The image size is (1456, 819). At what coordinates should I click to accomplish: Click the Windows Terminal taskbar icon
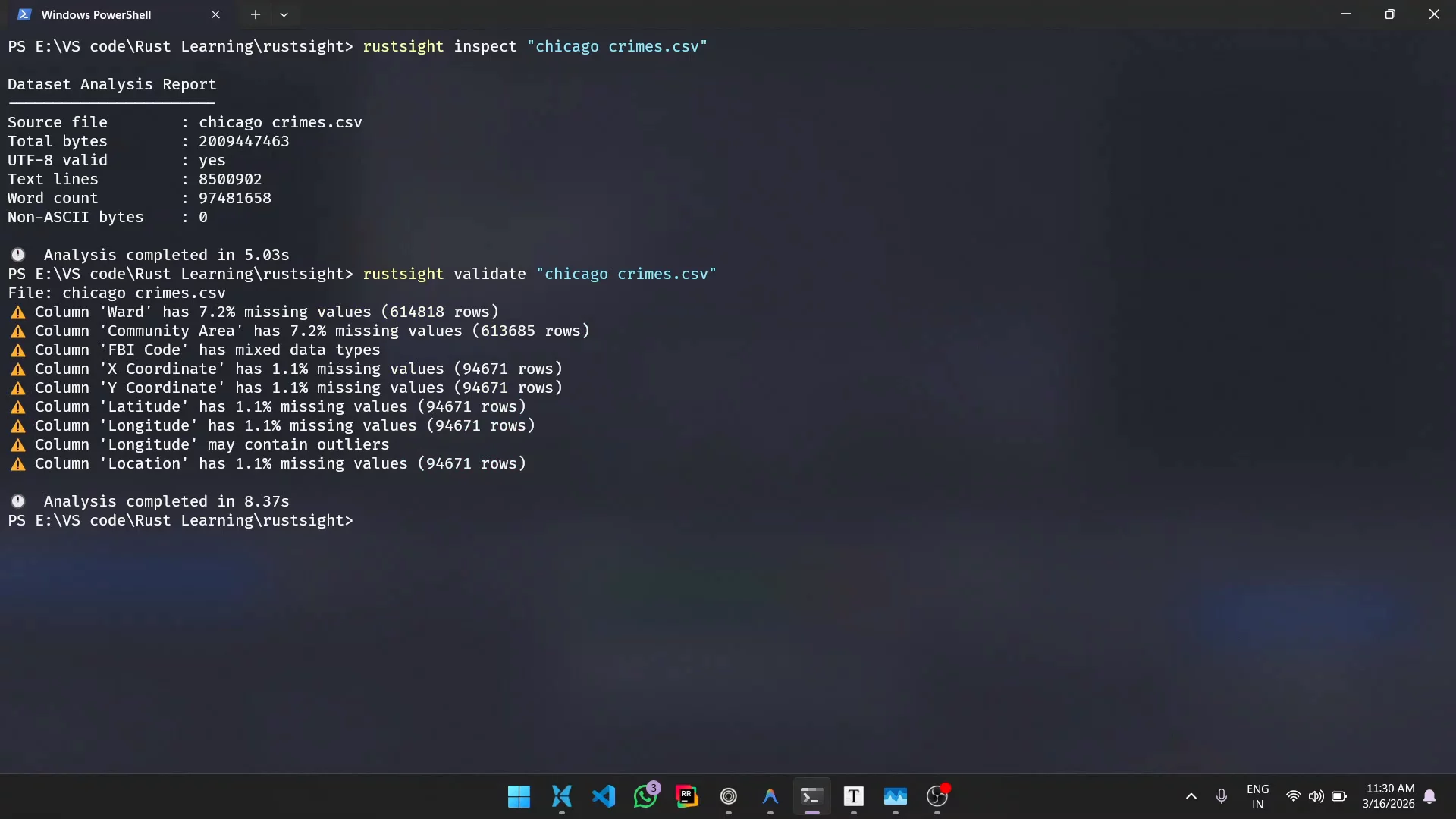coord(811,796)
